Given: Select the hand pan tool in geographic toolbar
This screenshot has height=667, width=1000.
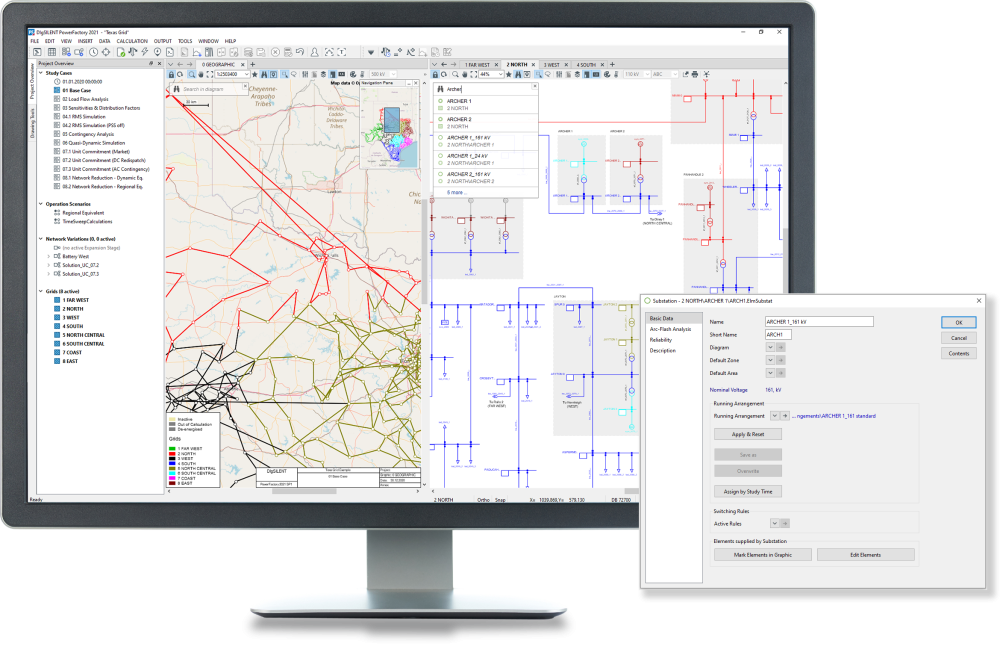Looking at the screenshot, I should pyautogui.click(x=201, y=75).
